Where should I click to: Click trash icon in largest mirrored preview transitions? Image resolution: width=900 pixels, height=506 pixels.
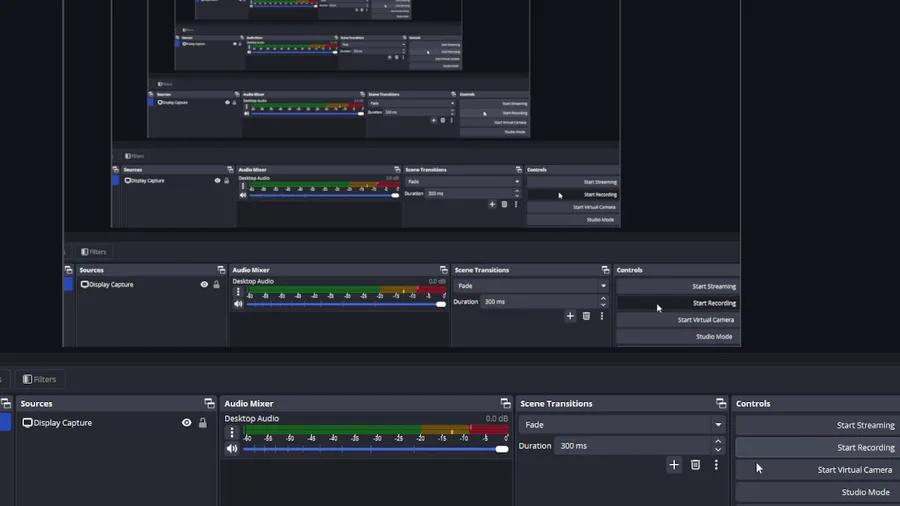pyautogui.click(x=586, y=316)
